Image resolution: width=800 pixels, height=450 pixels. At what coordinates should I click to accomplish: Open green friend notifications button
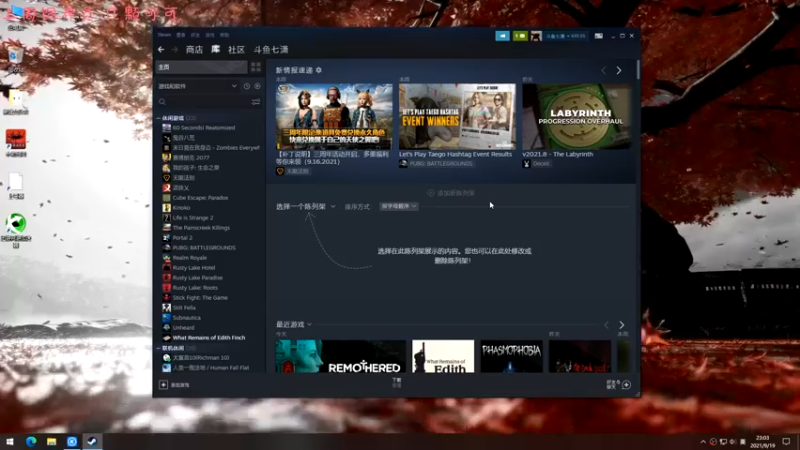tap(520, 36)
